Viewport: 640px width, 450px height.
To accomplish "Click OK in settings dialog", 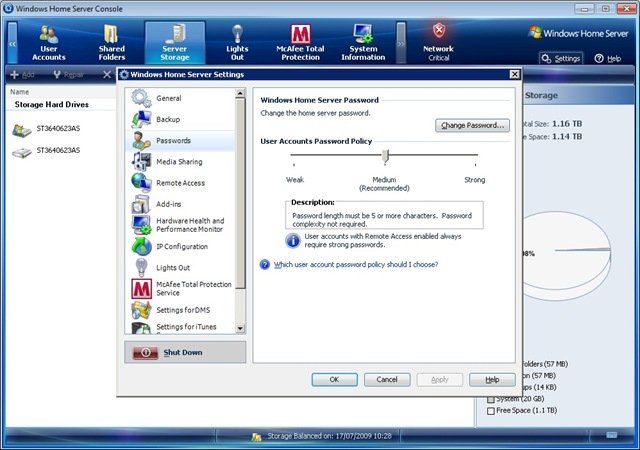I will [x=334, y=380].
